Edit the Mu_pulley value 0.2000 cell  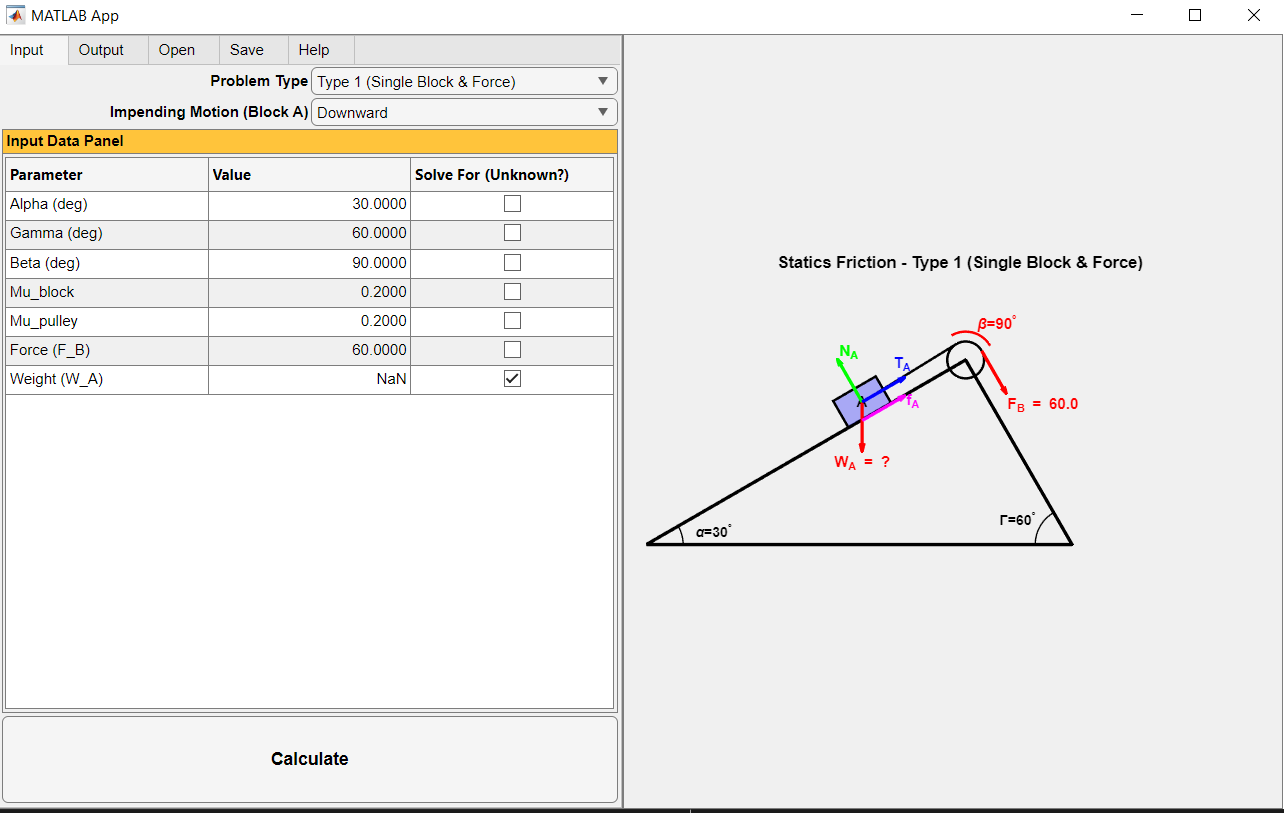point(309,321)
